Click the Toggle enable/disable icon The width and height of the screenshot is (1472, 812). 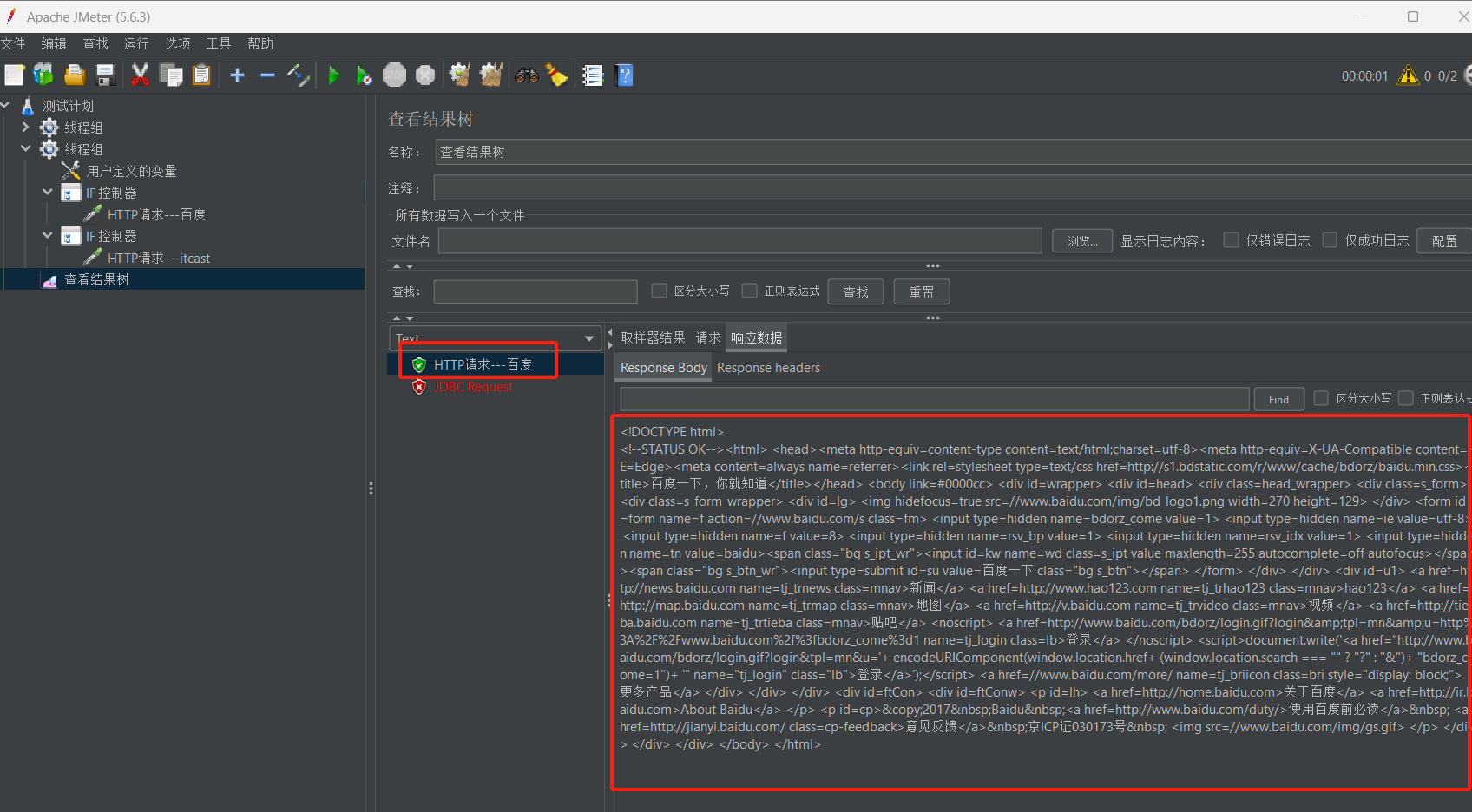click(299, 75)
